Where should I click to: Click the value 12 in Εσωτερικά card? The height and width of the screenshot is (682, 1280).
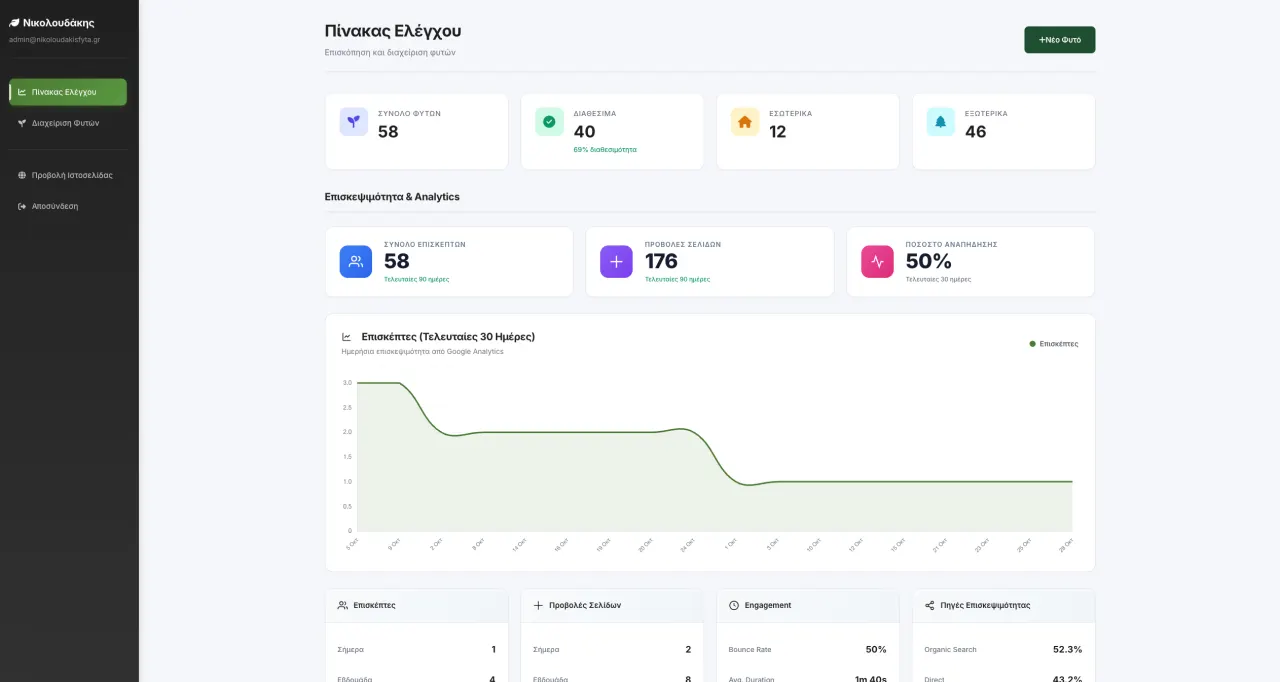778,132
